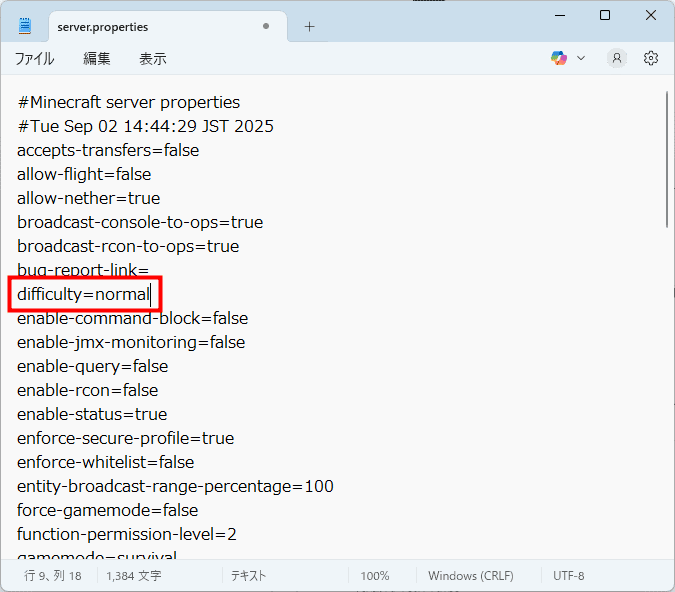Expand the Copilot dropdown chevron

click(x=581, y=59)
